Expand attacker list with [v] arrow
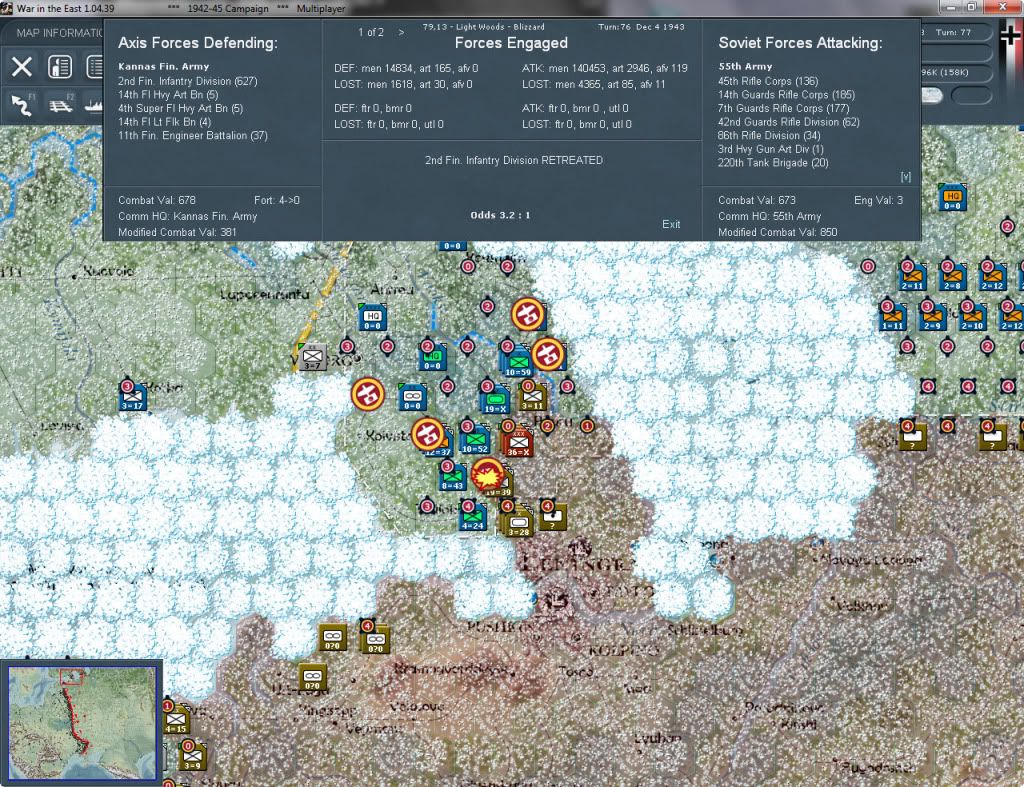This screenshot has height=787, width=1024. [x=905, y=176]
